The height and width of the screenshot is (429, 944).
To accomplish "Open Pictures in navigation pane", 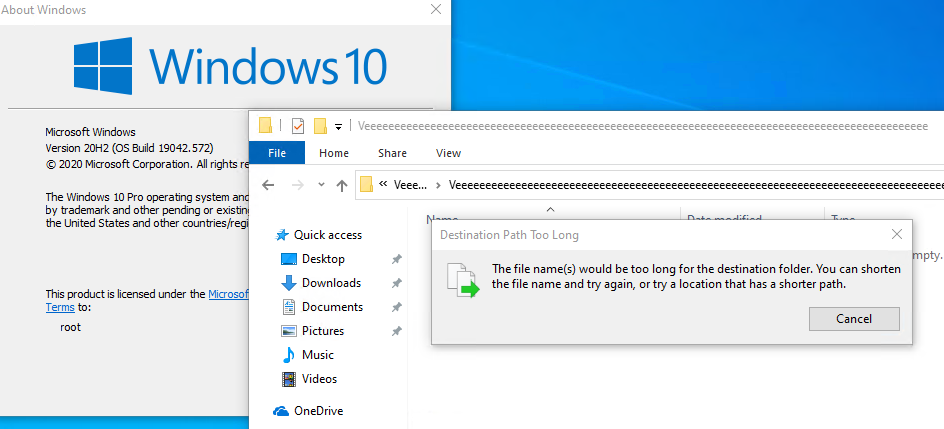I will [323, 331].
